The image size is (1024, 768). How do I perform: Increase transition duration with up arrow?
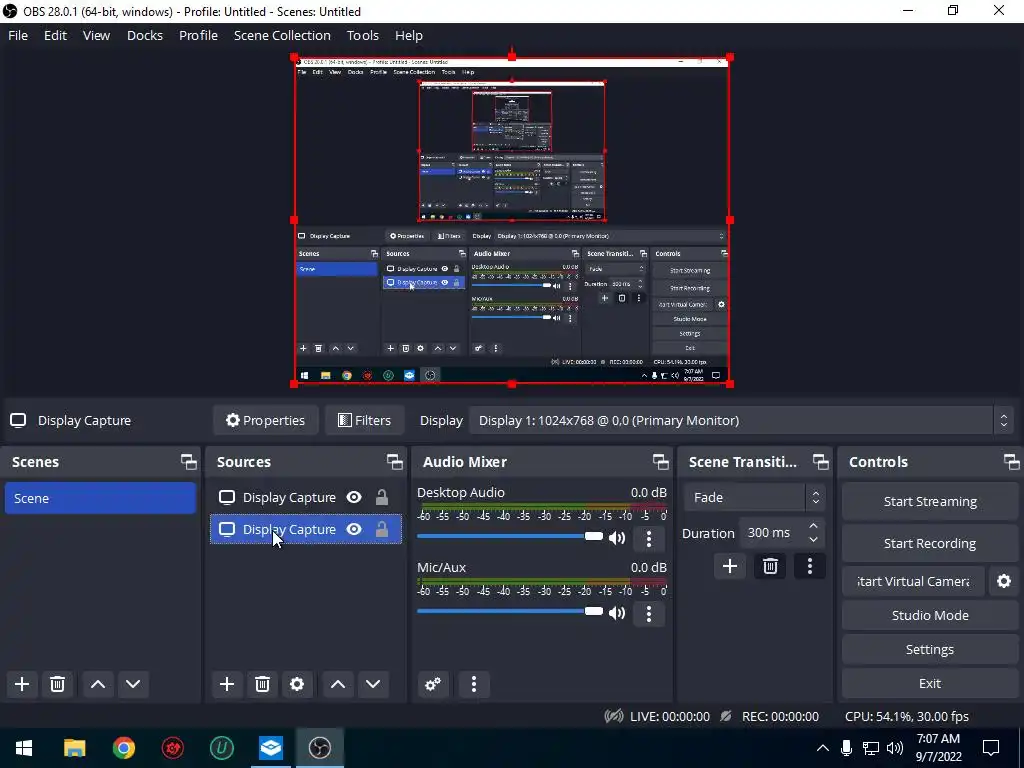(813, 526)
